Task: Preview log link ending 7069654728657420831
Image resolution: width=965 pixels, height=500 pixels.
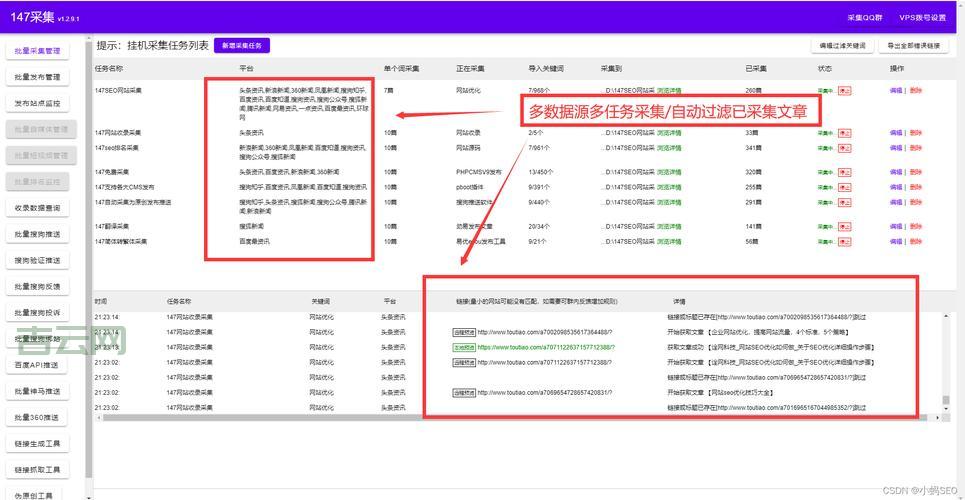Action: pyautogui.click(x=465, y=392)
